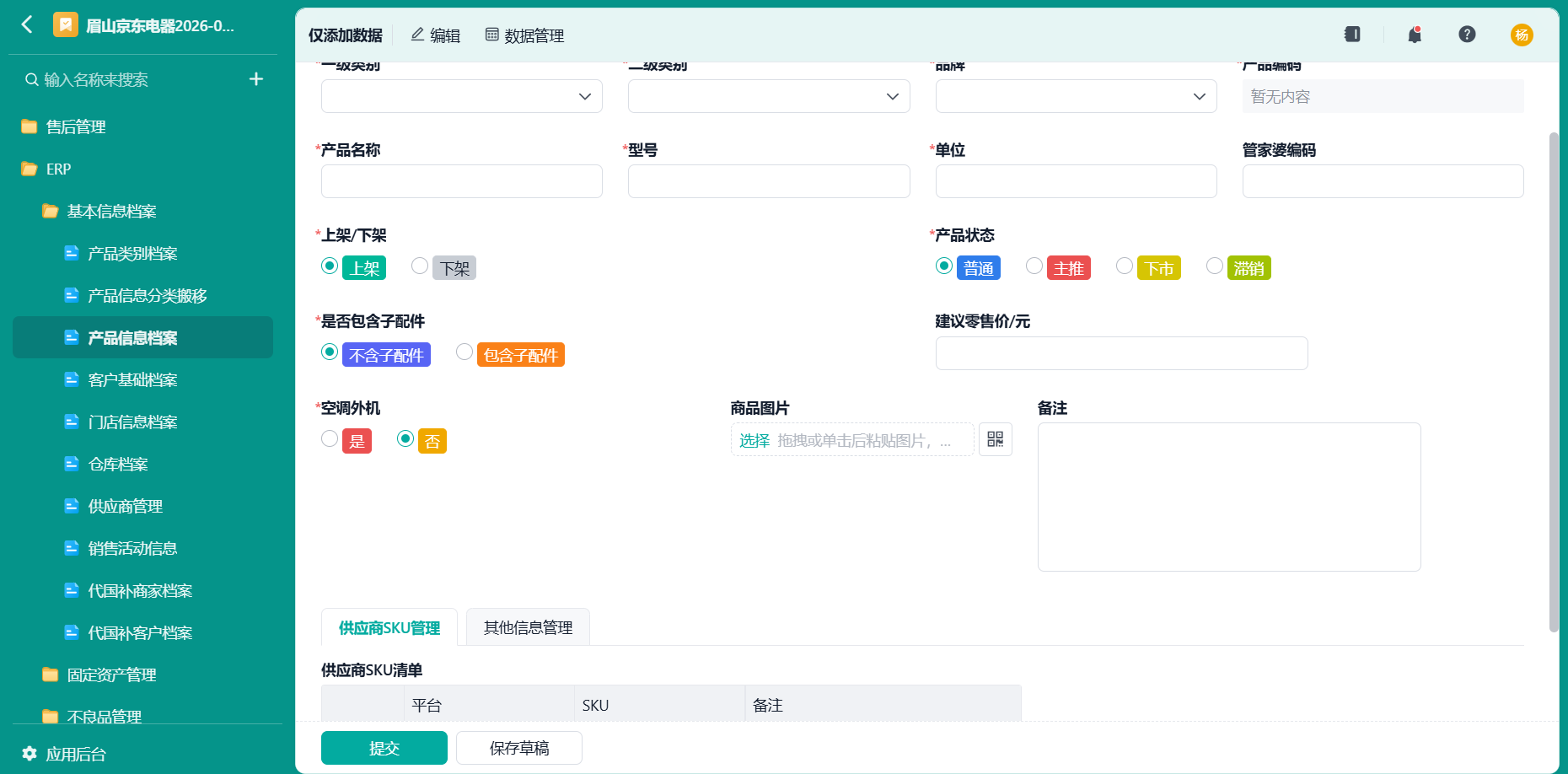Choose 包含子配件 radio option
Image resolution: width=1568 pixels, height=774 pixels.
point(464,352)
